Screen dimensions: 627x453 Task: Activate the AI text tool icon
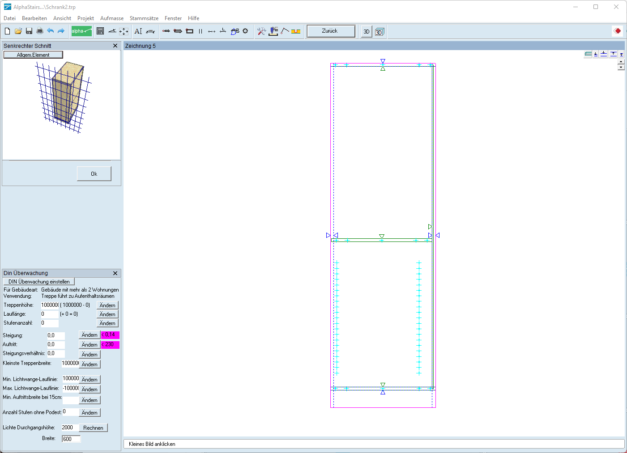138,31
